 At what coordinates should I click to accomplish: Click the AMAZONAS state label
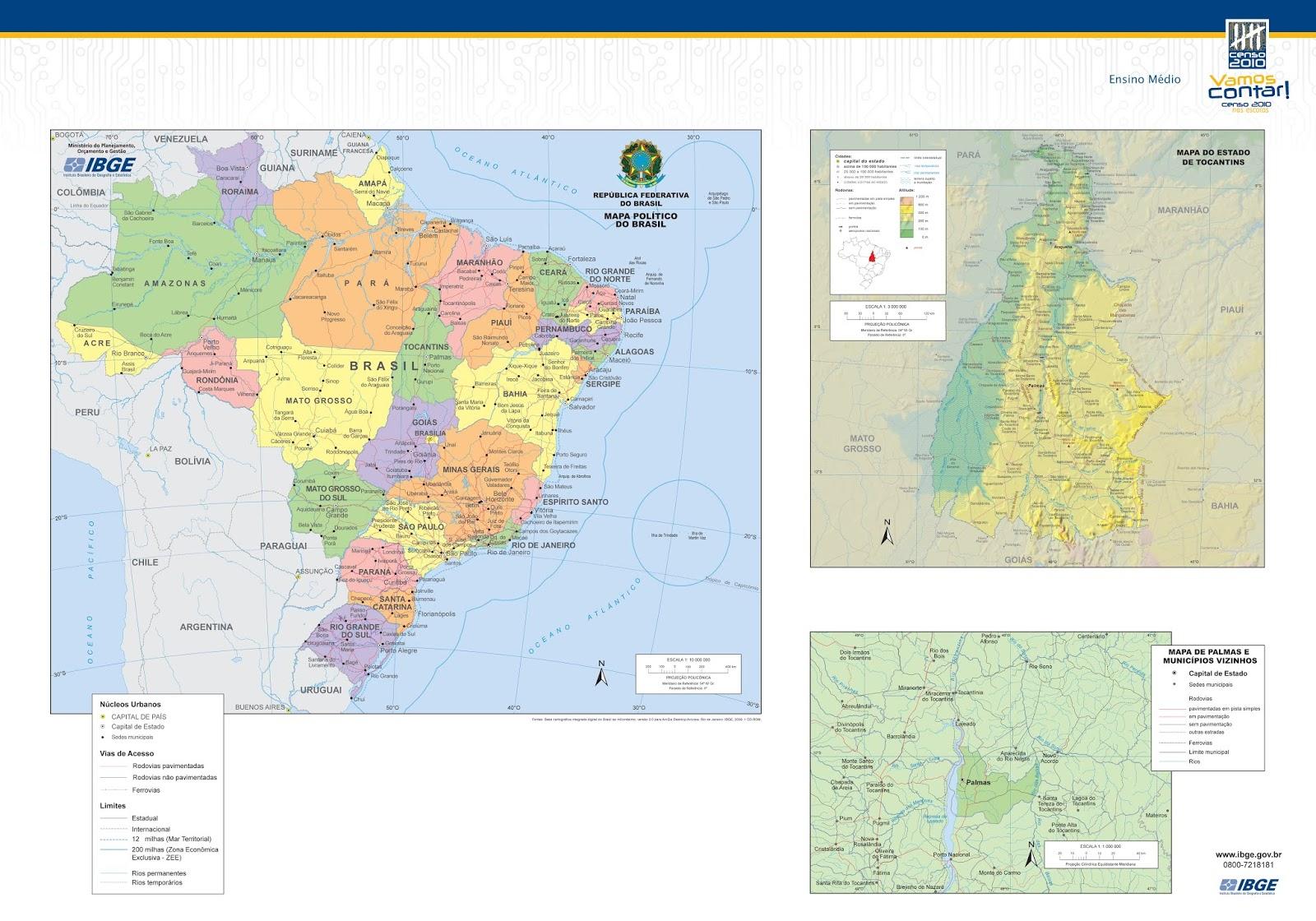click(174, 283)
